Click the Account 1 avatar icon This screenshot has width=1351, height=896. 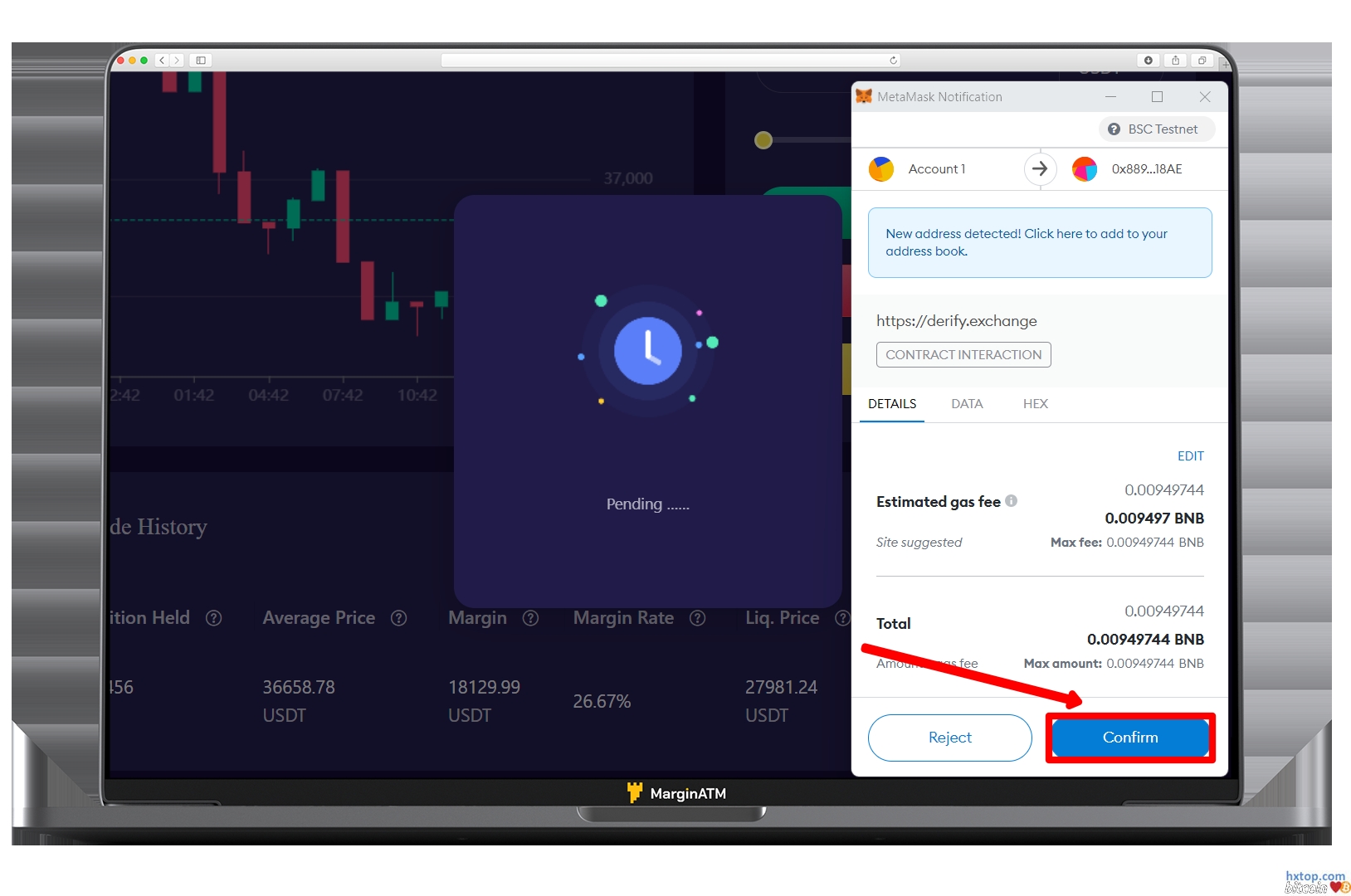pyautogui.click(x=881, y=169)
